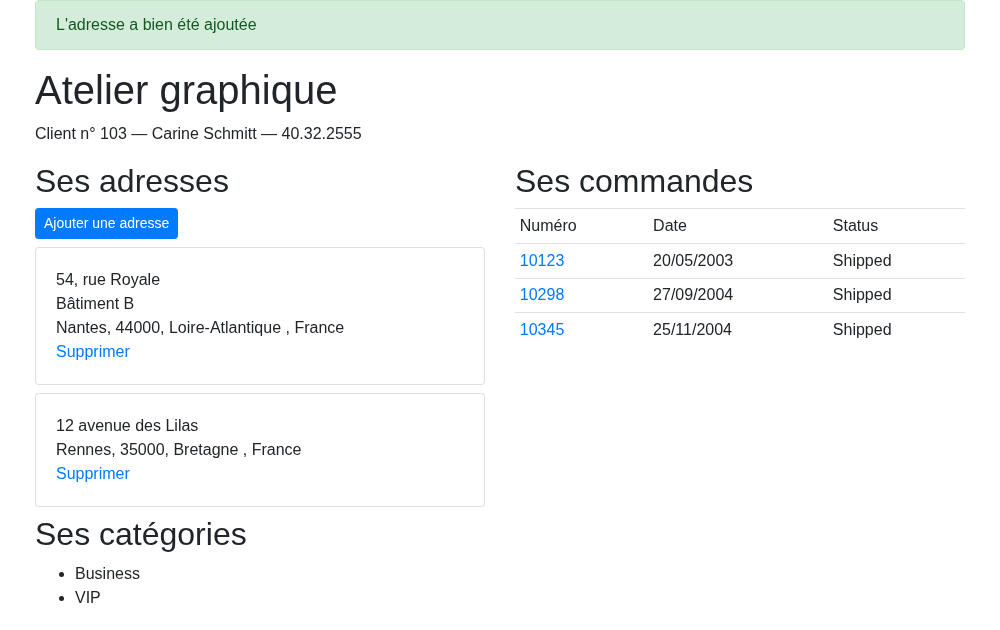
Task: Click the client n° 103 Carine Schmitt line
Action: click(x=198, y=133)
